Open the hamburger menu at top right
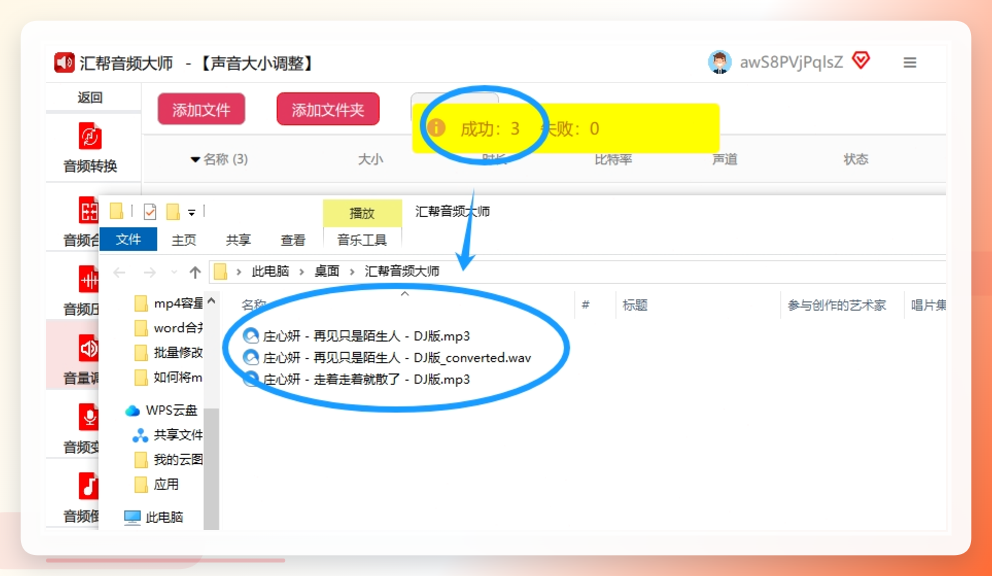The width and height of the screenshot is (992, 576). [910, 63]
